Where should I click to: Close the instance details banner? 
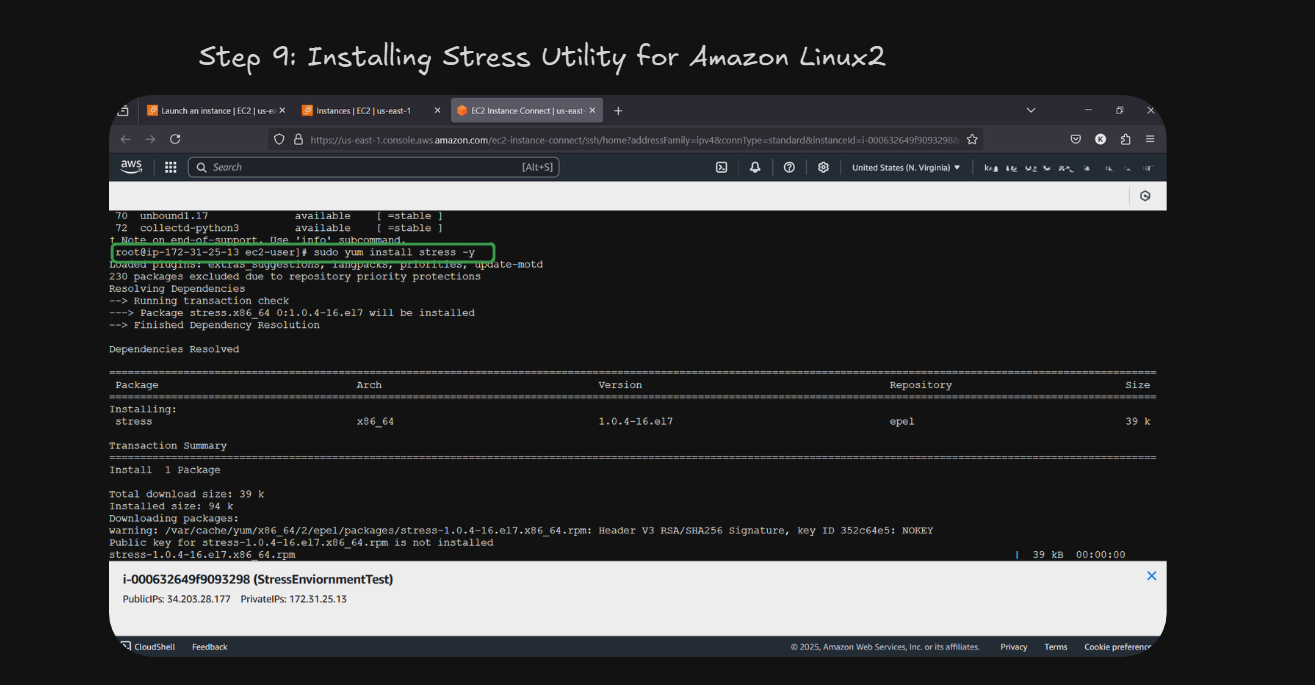(x=1151, y=576)
